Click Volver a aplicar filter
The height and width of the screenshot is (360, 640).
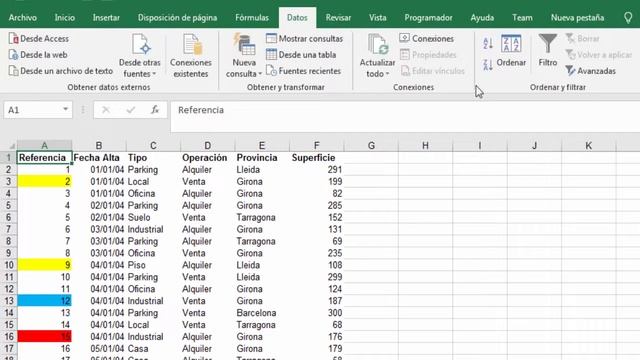[x=598, y=55]
